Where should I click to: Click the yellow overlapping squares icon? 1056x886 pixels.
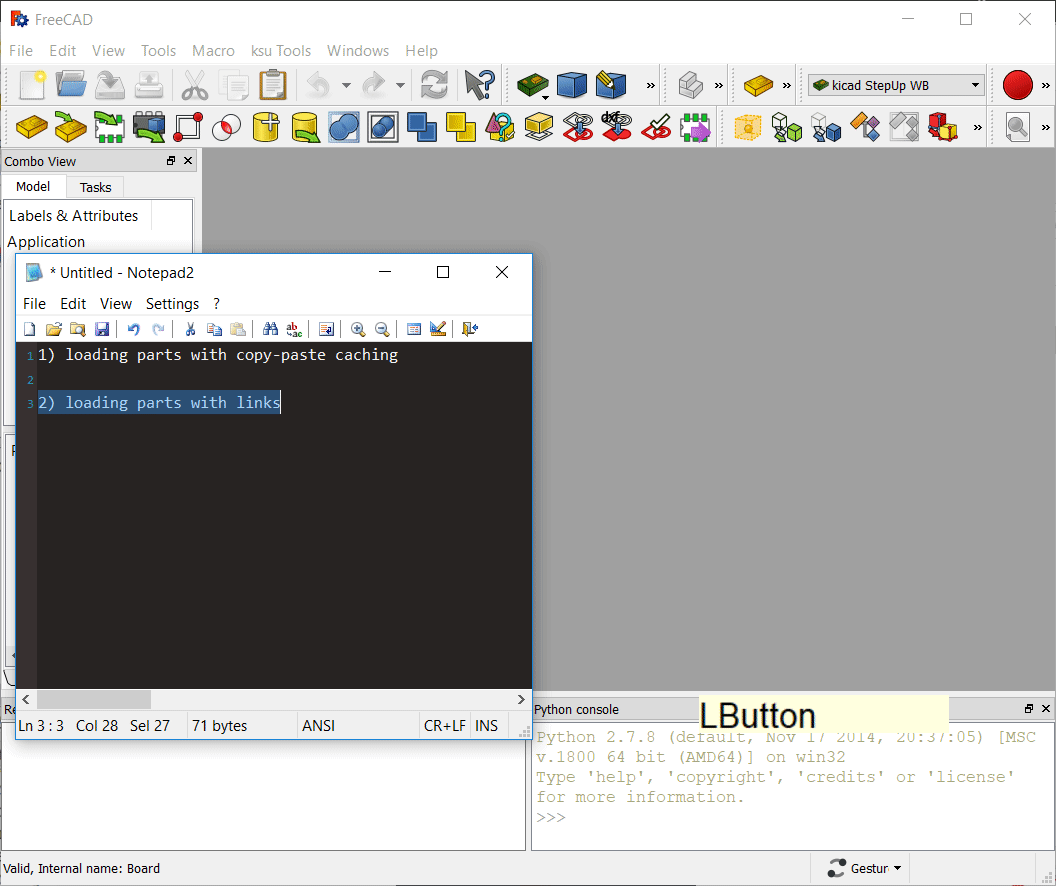coord(461,127)
